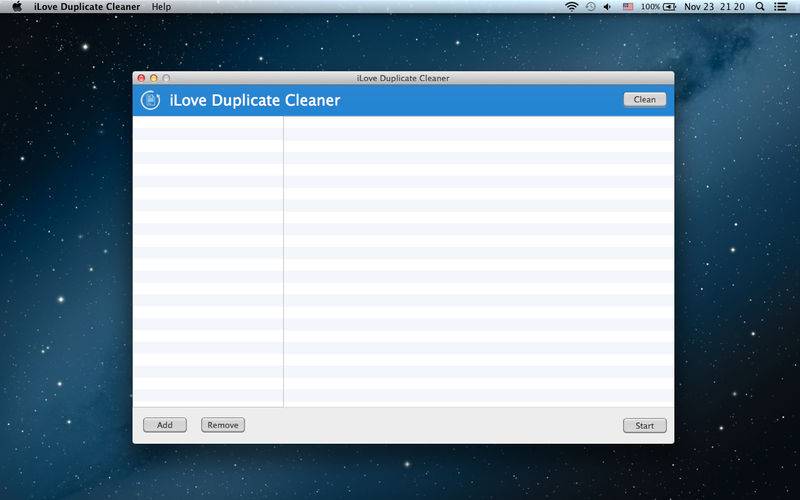
Task: Open the Time Machine menu icon
Action: point(590,7)
